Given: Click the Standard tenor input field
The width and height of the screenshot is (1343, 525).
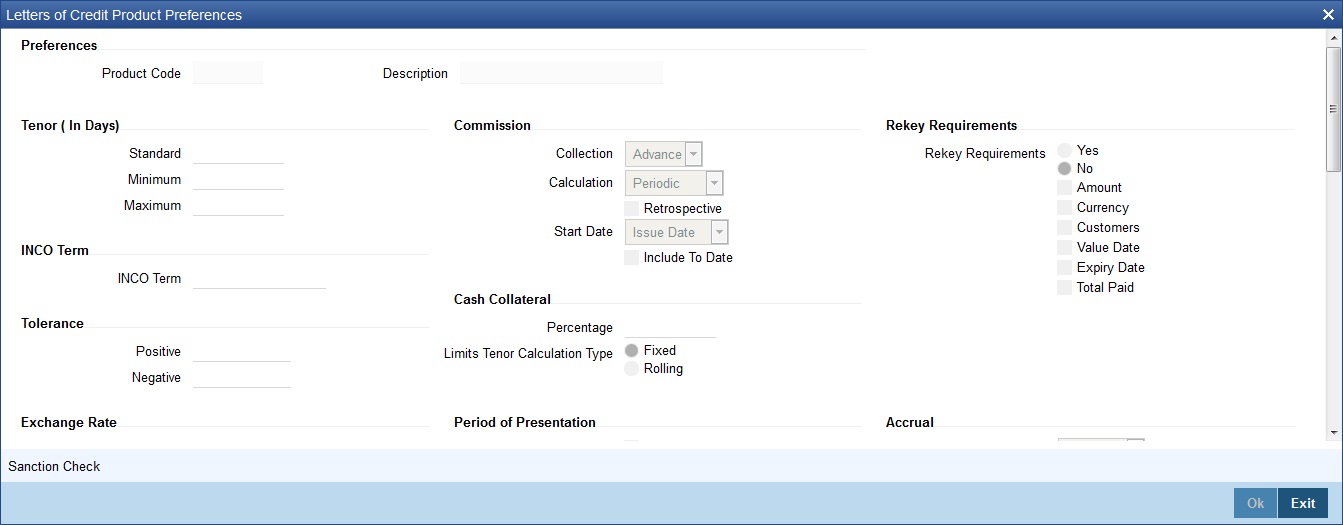Looking at the screenshot, I should tap(238, 153).
